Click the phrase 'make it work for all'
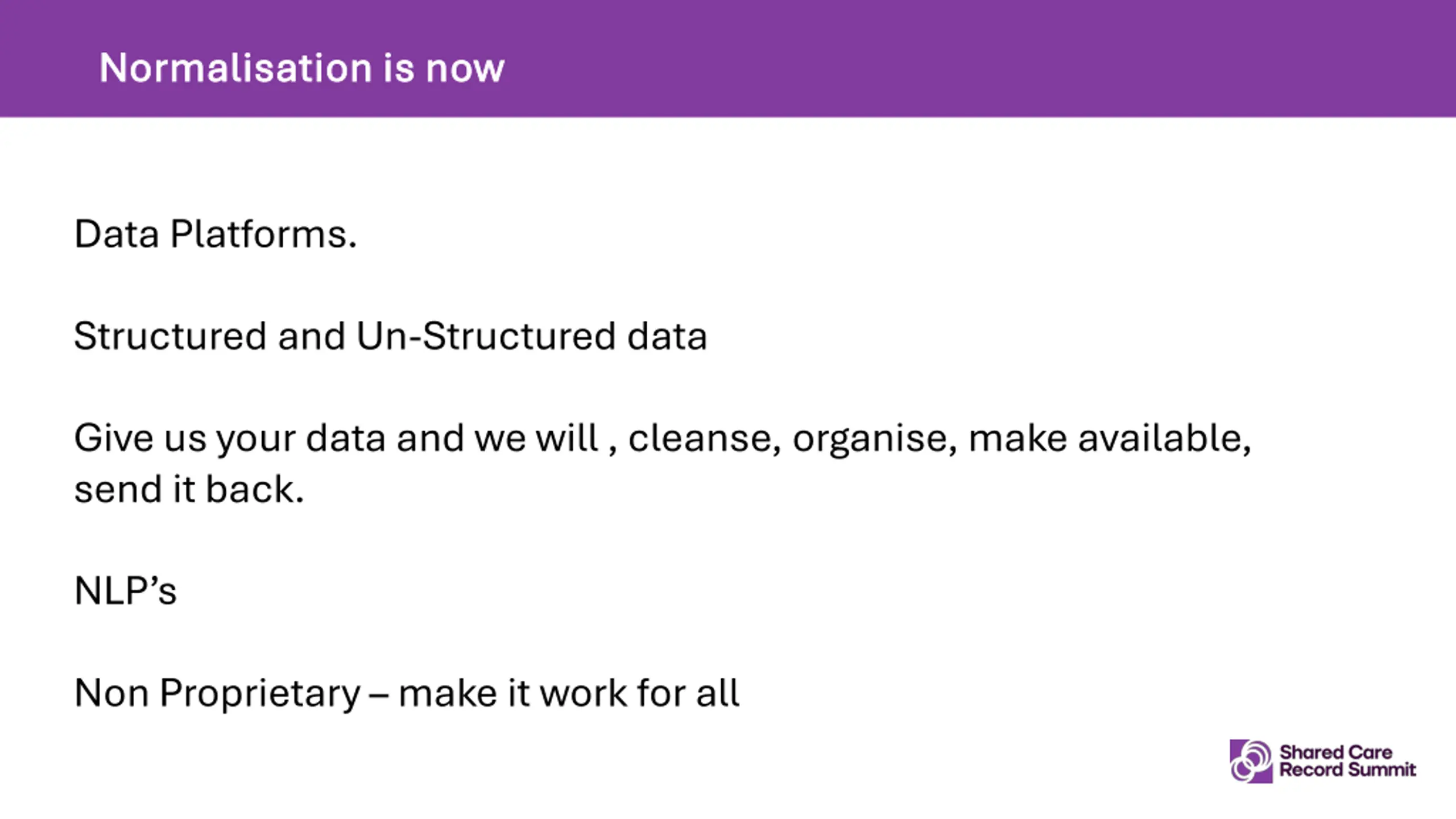 pos(569,693)
